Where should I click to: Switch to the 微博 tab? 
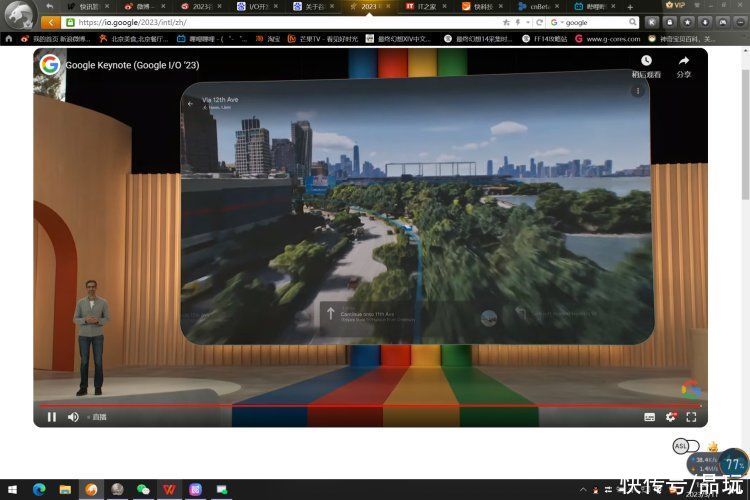[x=144, y=7]
